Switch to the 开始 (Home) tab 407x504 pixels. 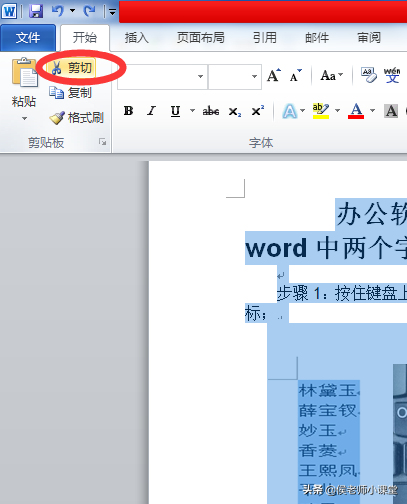(85, 37)
